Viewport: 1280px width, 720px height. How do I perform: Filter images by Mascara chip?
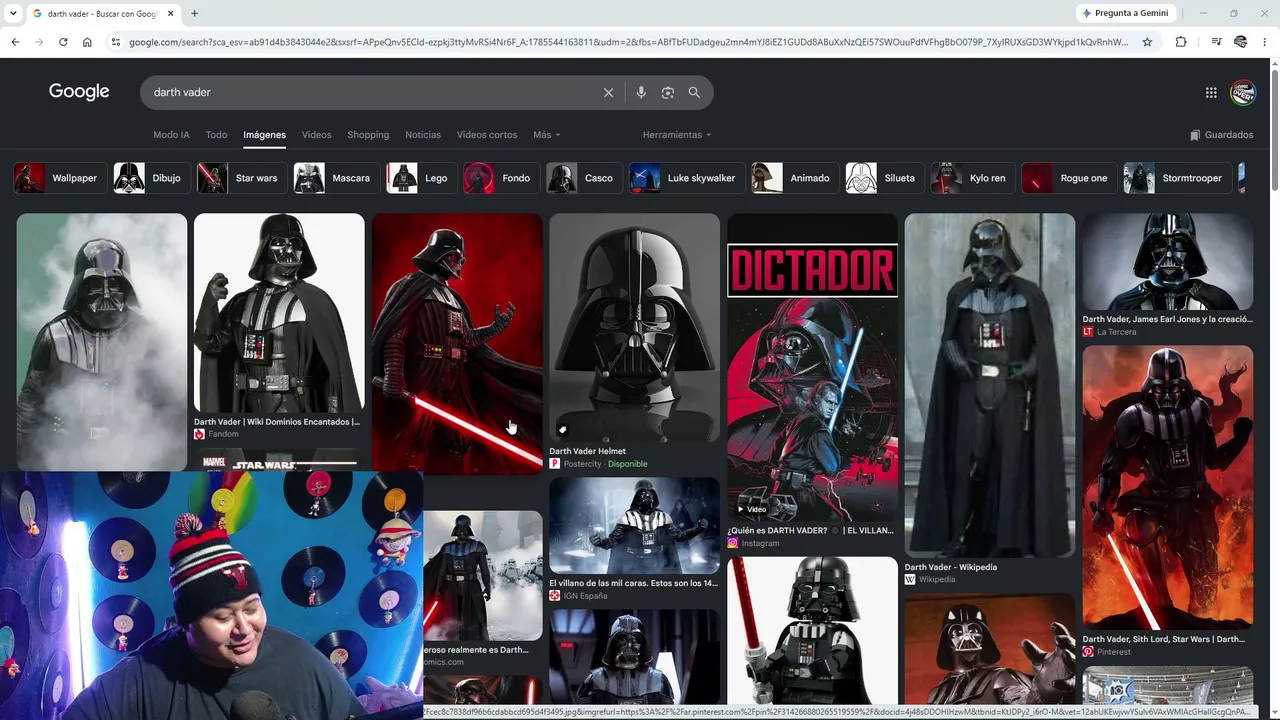(335, 178)
